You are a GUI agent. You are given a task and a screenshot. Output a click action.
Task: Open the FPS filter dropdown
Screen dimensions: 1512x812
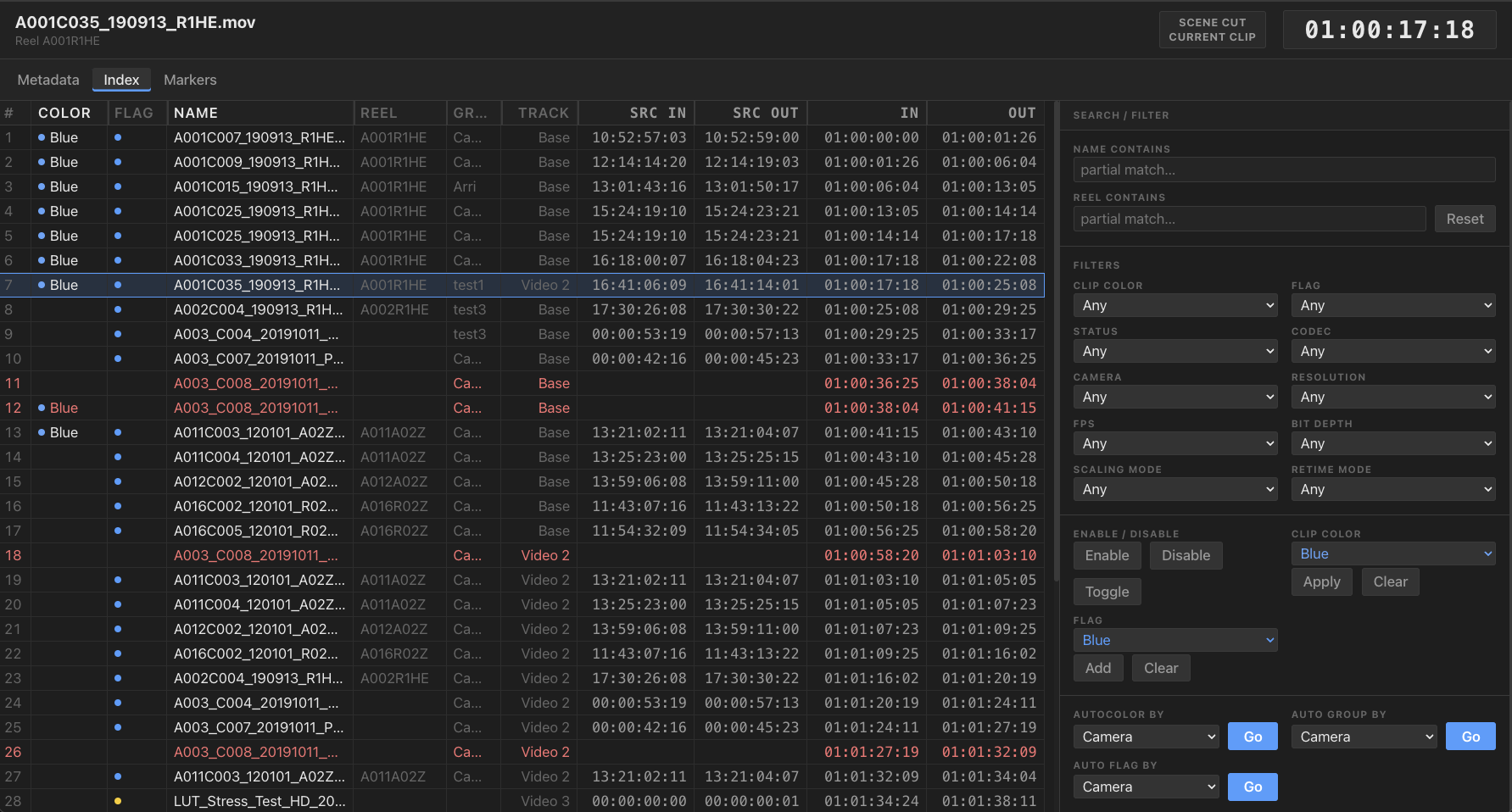[1175, 443]
